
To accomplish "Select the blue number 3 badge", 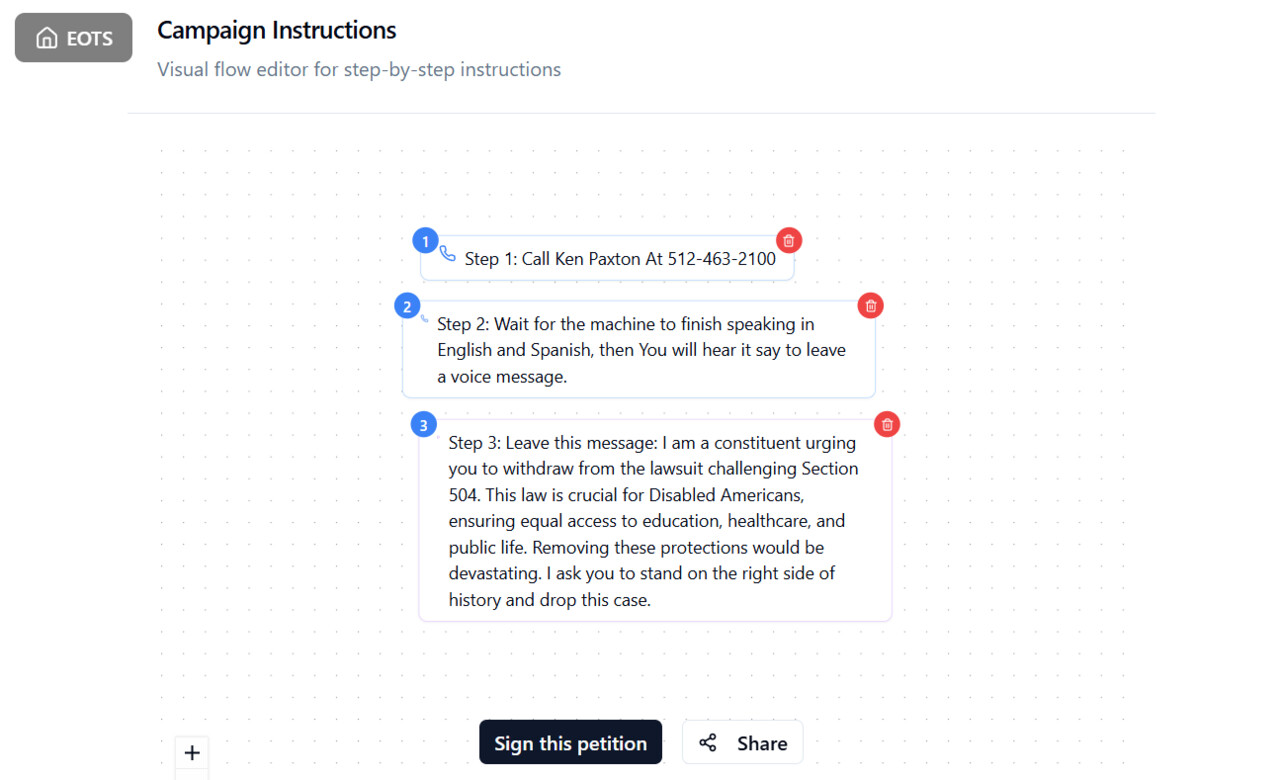I will point(424,425).
